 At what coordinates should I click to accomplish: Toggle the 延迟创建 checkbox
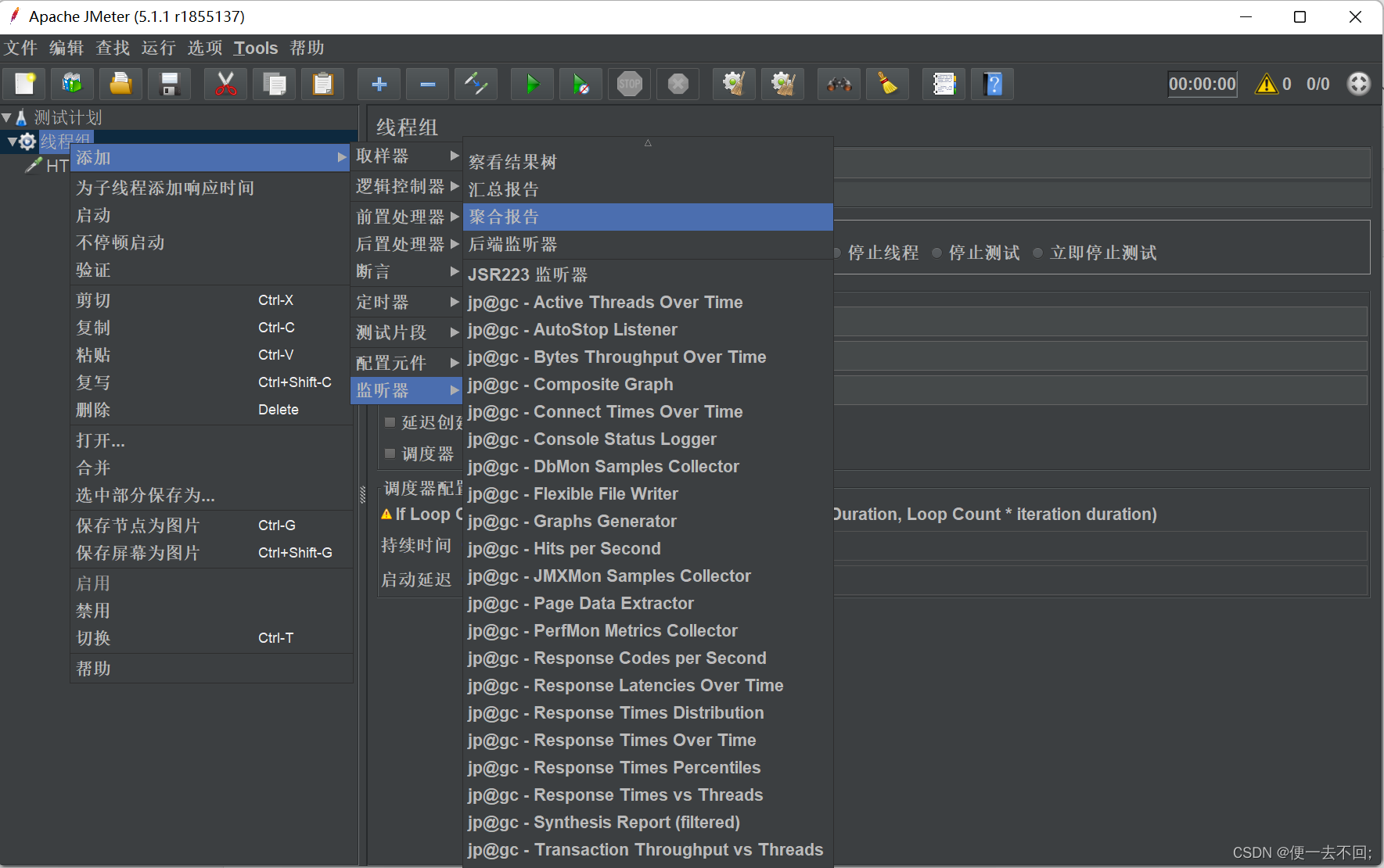click(390, 422)
